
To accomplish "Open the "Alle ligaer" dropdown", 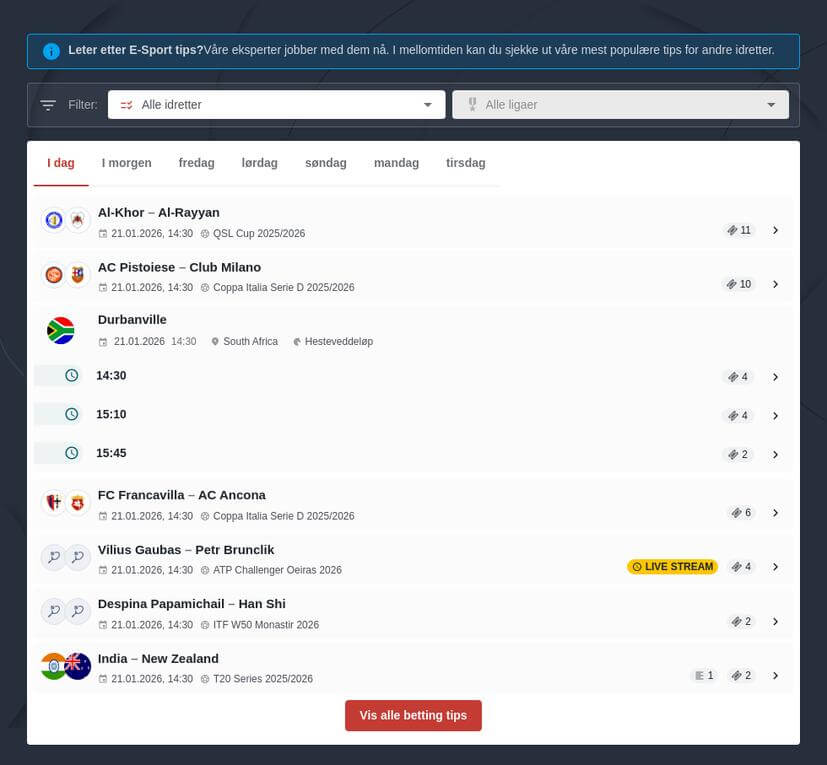I will pos(619,104).
